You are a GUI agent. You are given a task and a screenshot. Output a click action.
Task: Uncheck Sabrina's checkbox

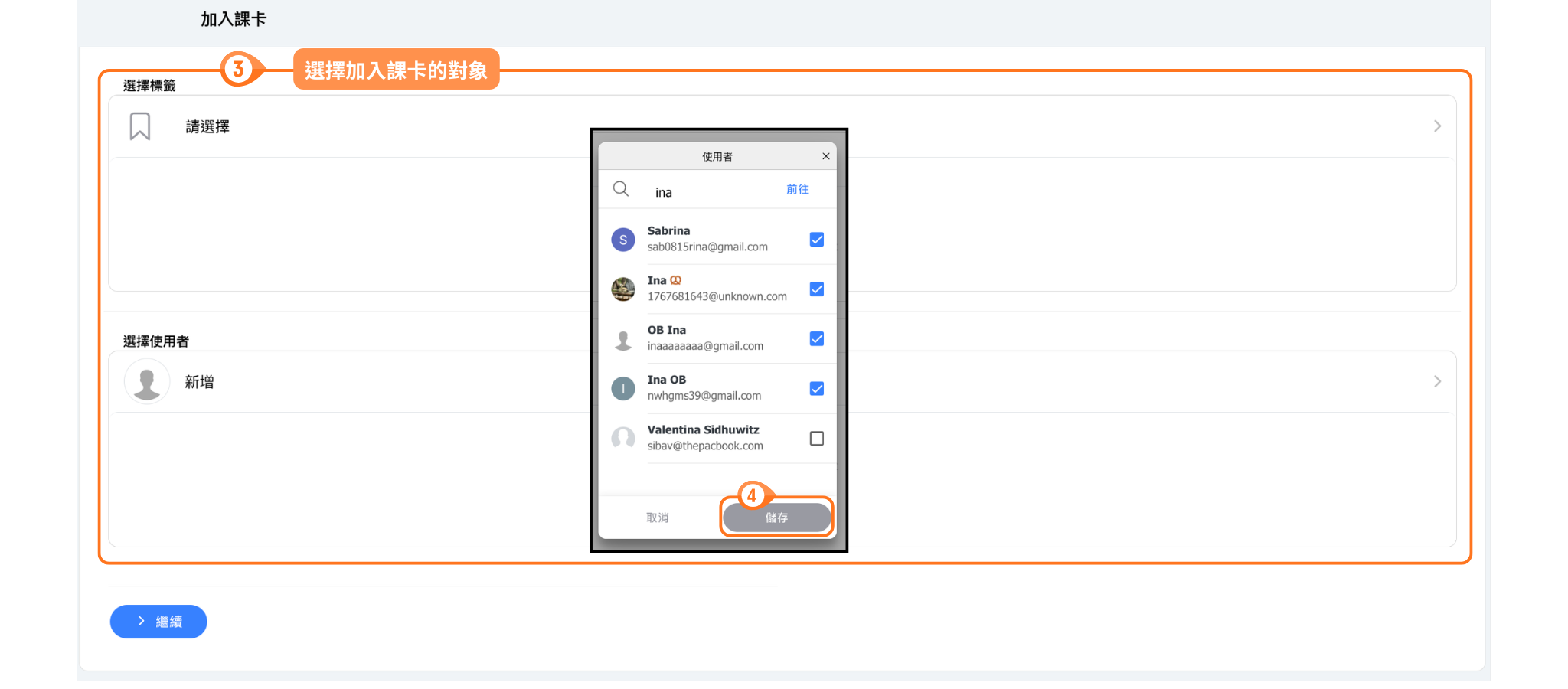coord(817,240)
